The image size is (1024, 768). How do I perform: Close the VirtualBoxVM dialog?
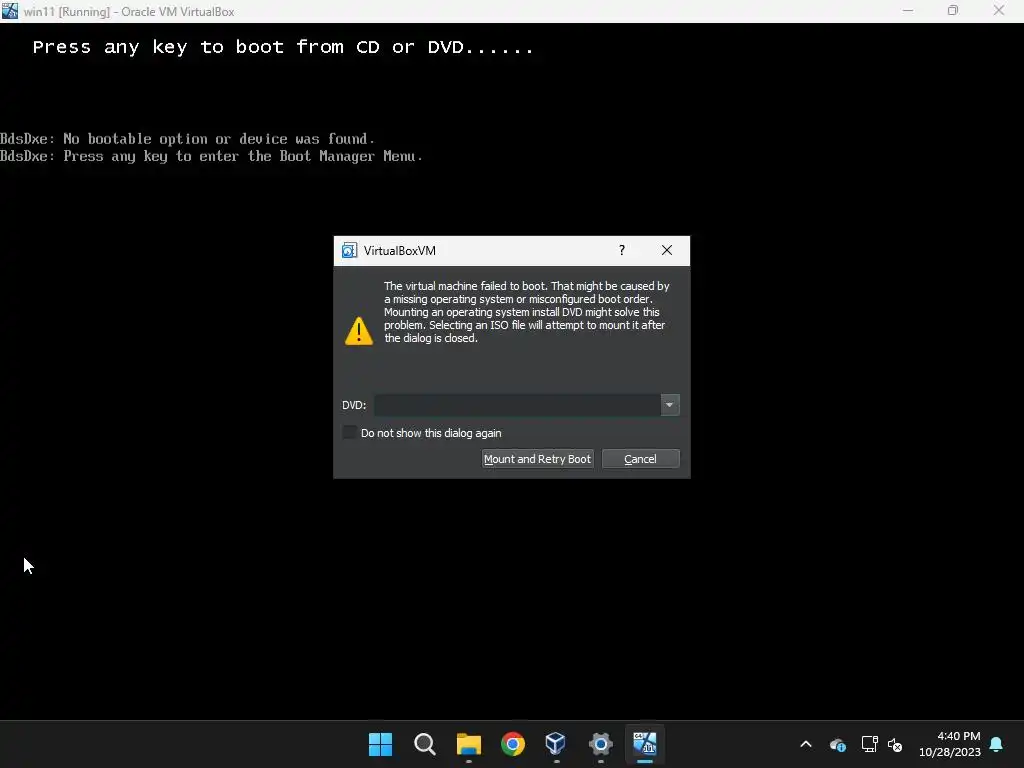667,250
